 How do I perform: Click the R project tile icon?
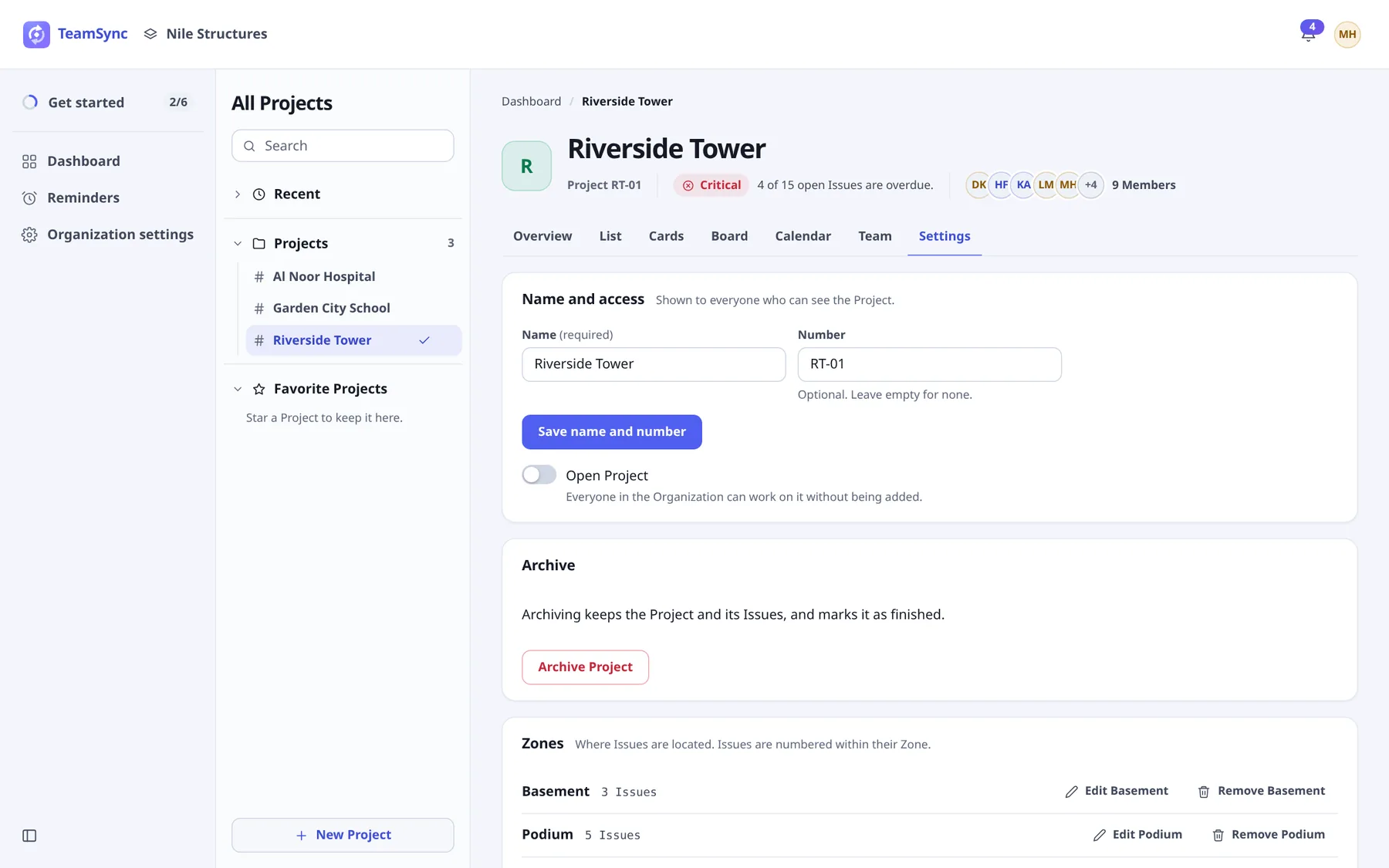[x=526, y=166]
